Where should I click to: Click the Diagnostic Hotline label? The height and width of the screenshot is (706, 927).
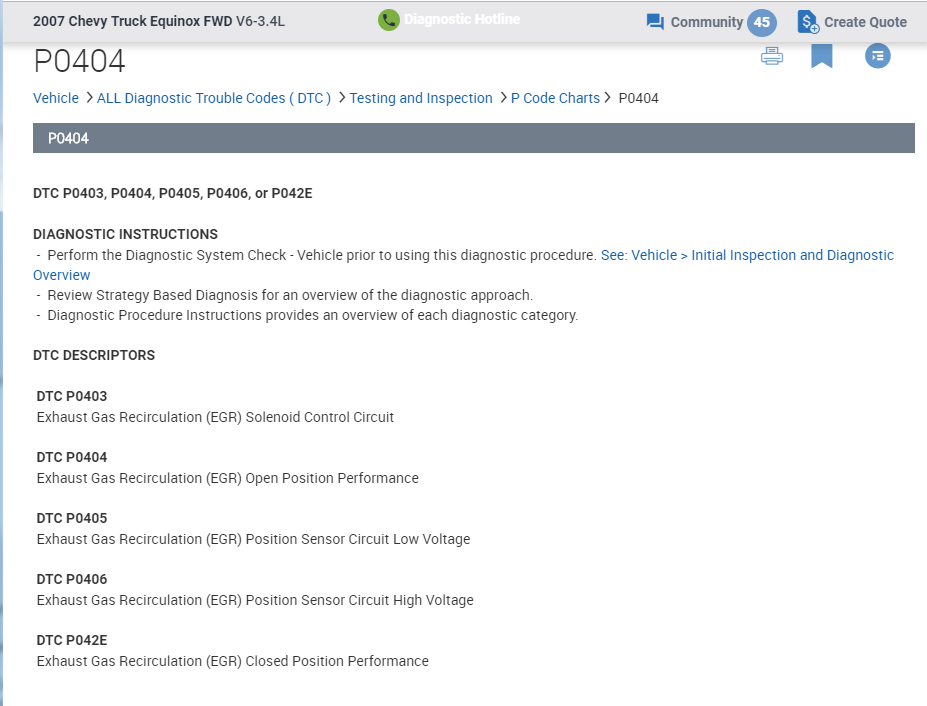tap(461, 19)
